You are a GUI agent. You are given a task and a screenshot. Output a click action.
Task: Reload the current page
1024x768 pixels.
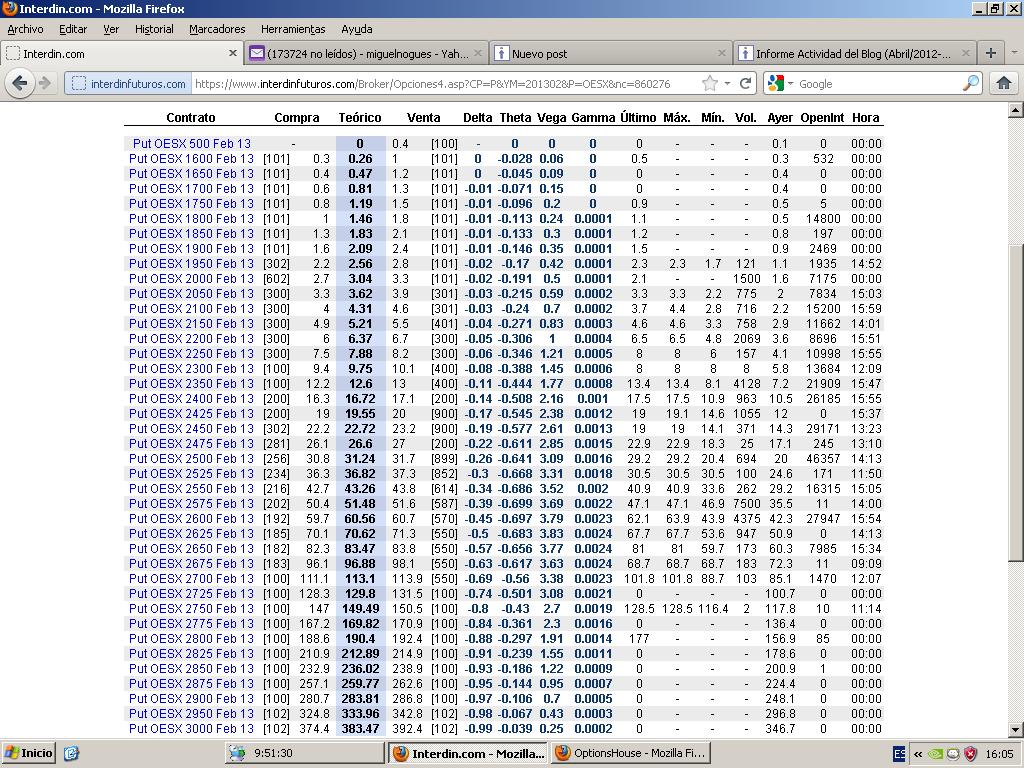pyautogui.click(x=746, y=84)
